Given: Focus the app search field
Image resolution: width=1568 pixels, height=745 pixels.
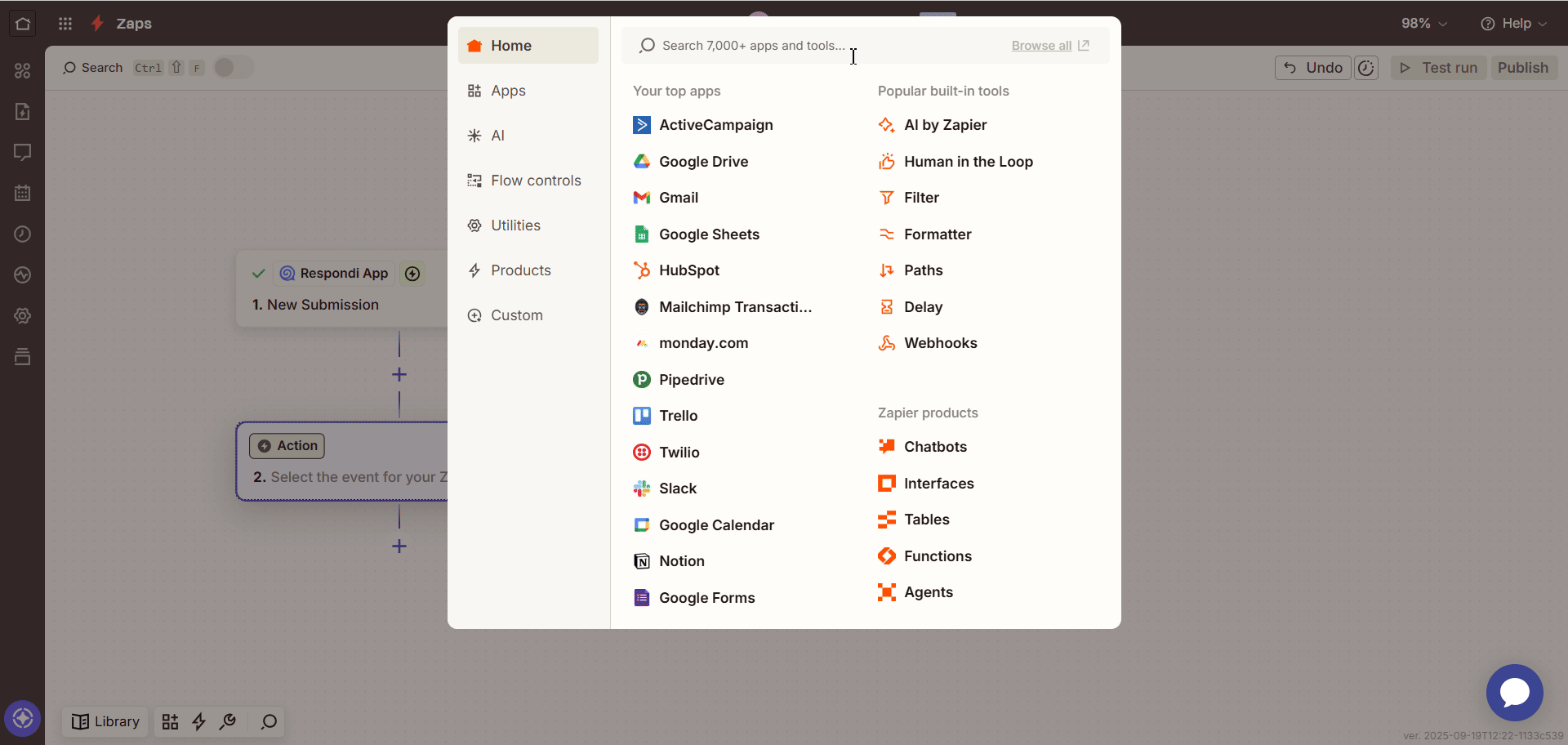Looking at the screenshot, I should click(x=817, y=46).
